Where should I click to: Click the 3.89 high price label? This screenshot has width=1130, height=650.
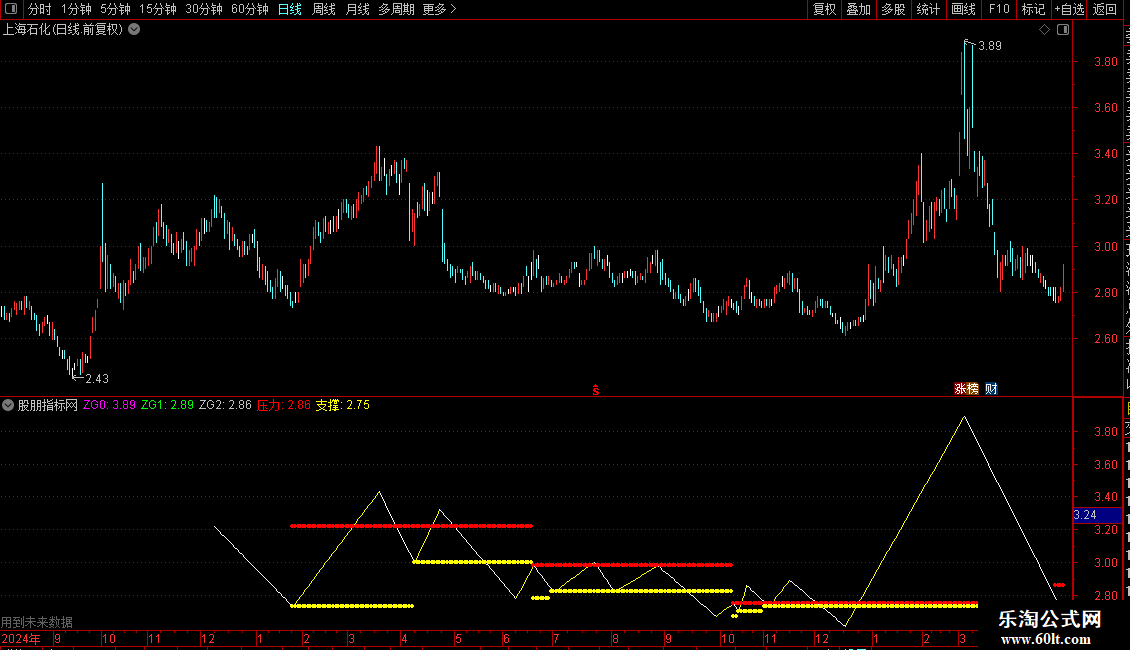point(990,45)
